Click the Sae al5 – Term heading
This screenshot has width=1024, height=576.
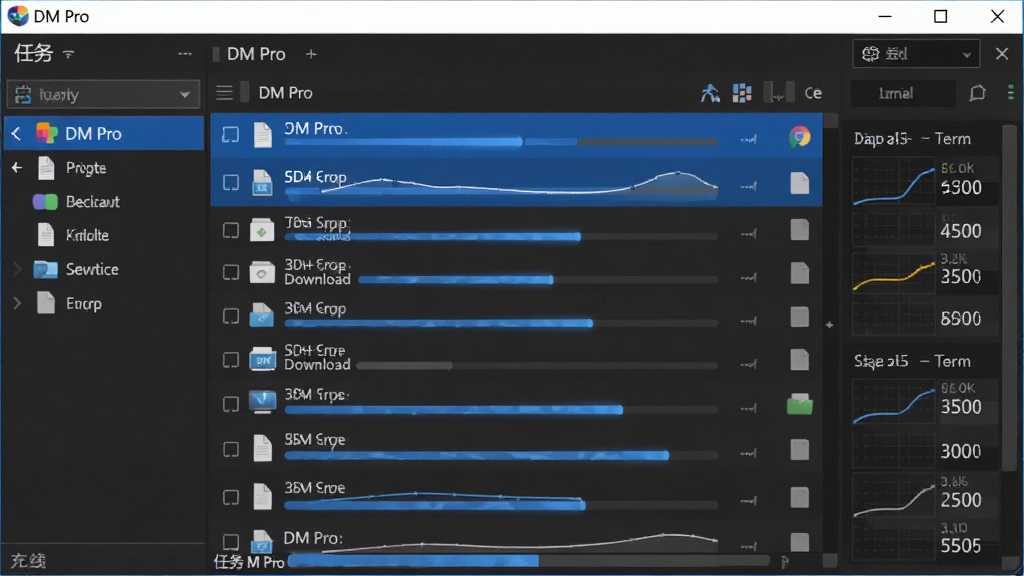click(912, 361)
